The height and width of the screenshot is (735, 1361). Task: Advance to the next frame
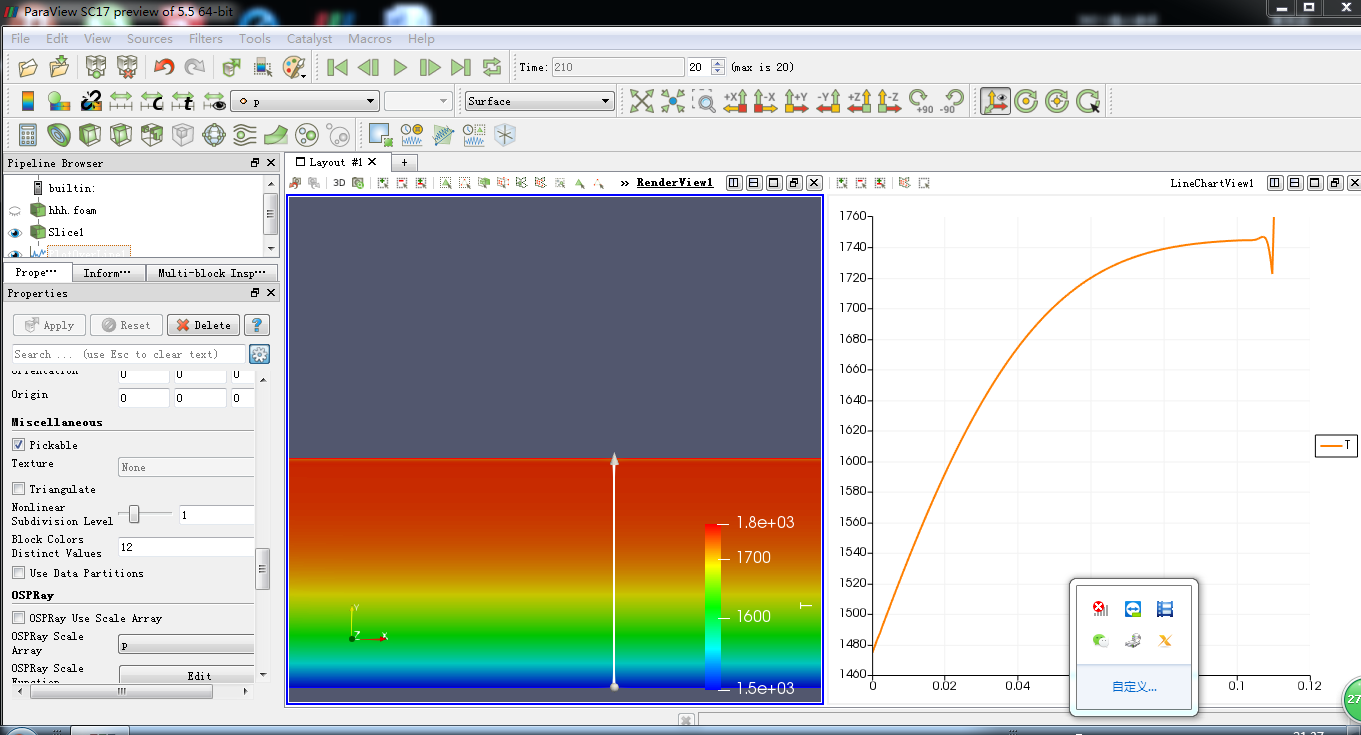pos(430,67)
